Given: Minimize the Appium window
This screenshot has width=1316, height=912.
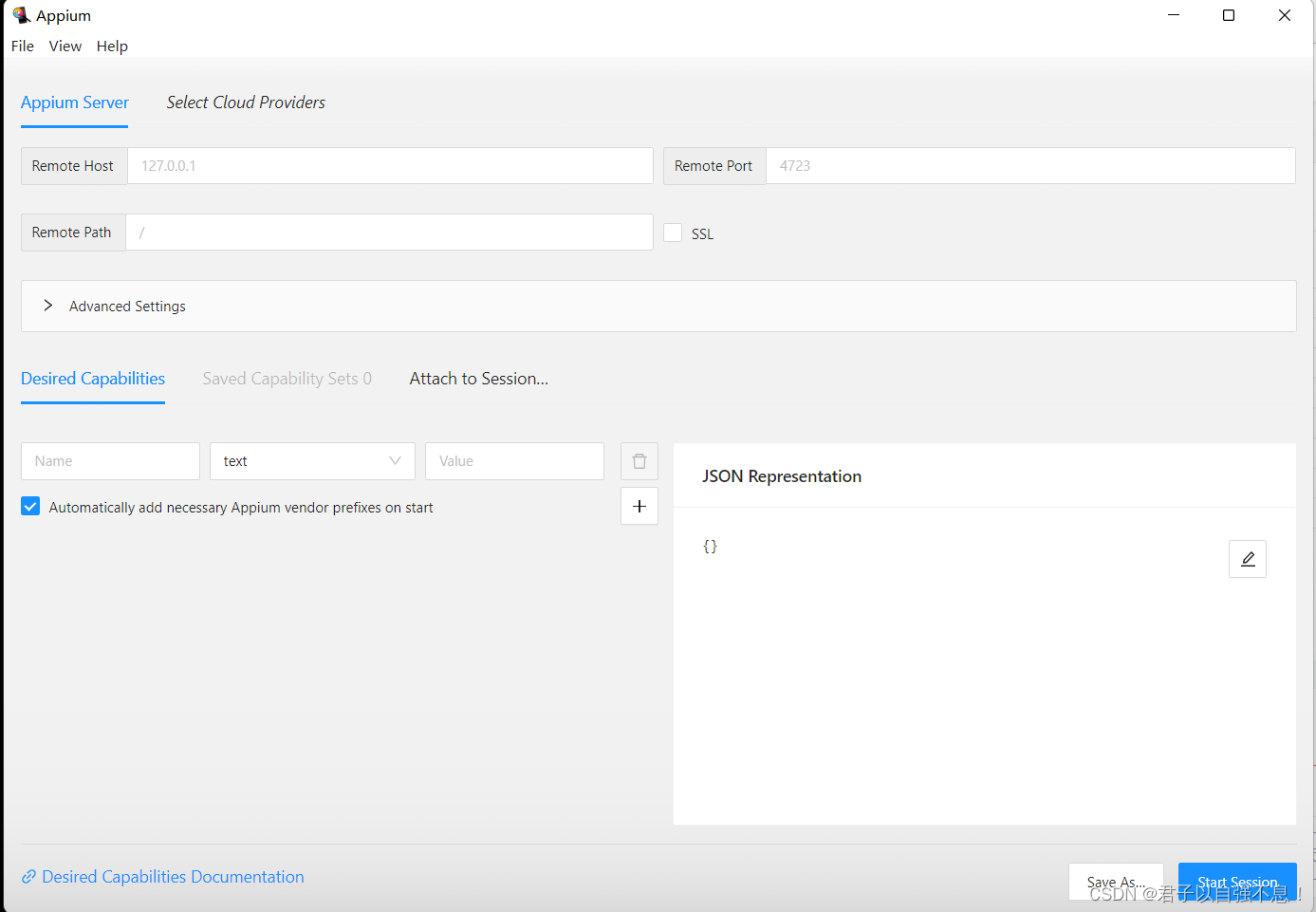Looking at the screenshot, I should [1174, 15].
